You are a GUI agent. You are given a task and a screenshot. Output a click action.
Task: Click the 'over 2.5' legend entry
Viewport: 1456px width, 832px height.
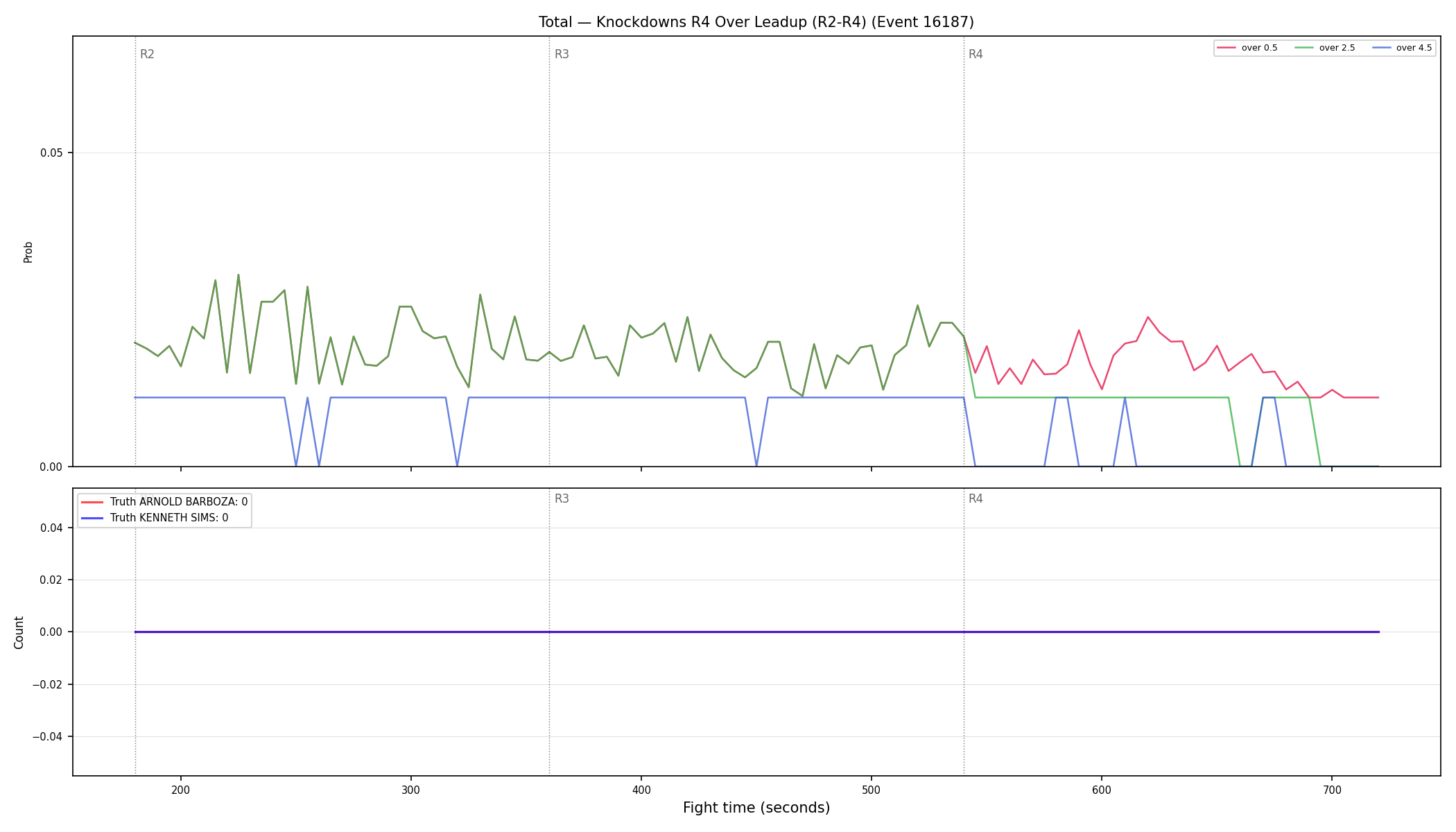pyautogui.click(x=1325, y=48)
